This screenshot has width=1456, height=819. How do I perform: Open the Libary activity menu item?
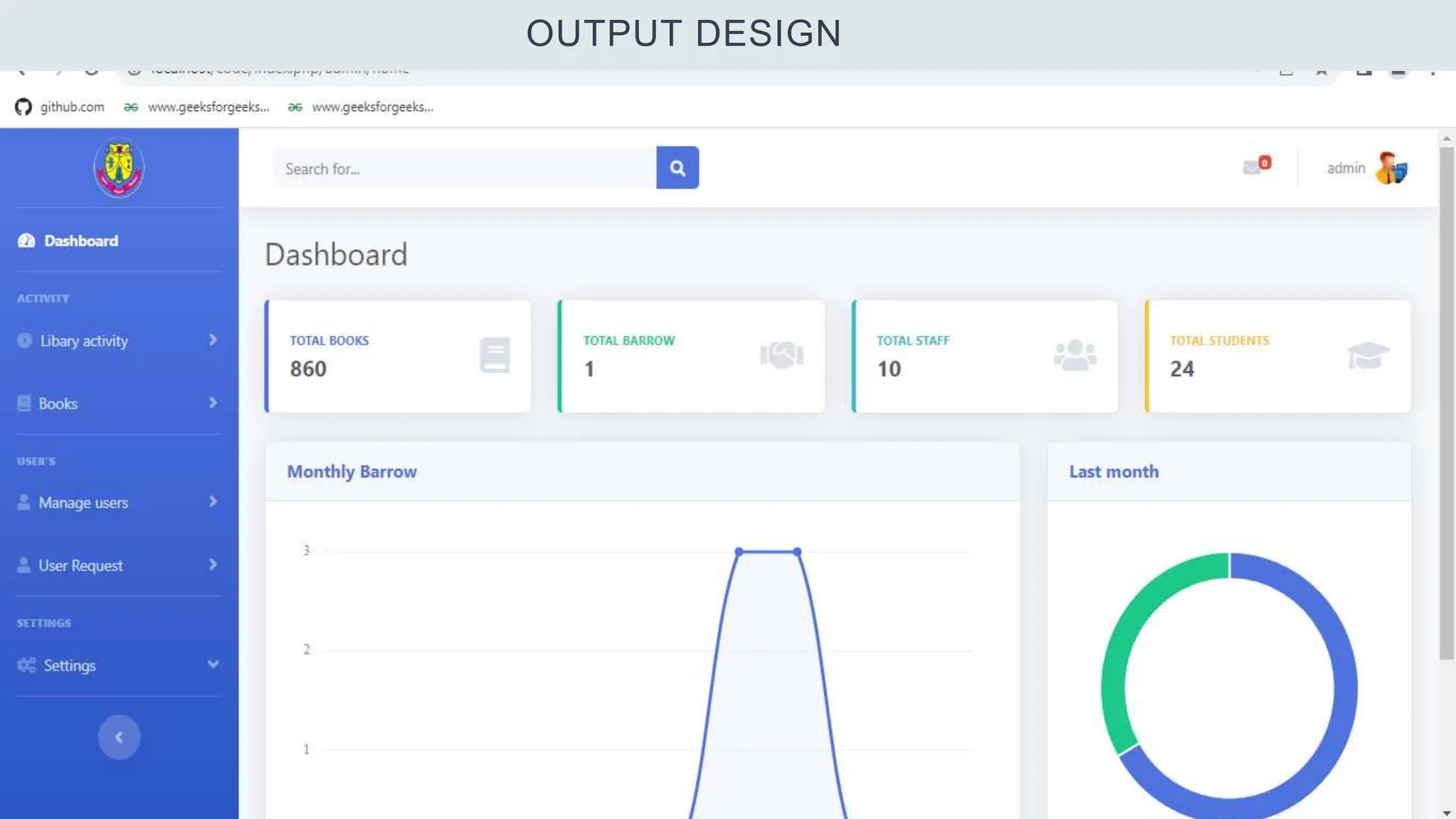click(119, 341)
